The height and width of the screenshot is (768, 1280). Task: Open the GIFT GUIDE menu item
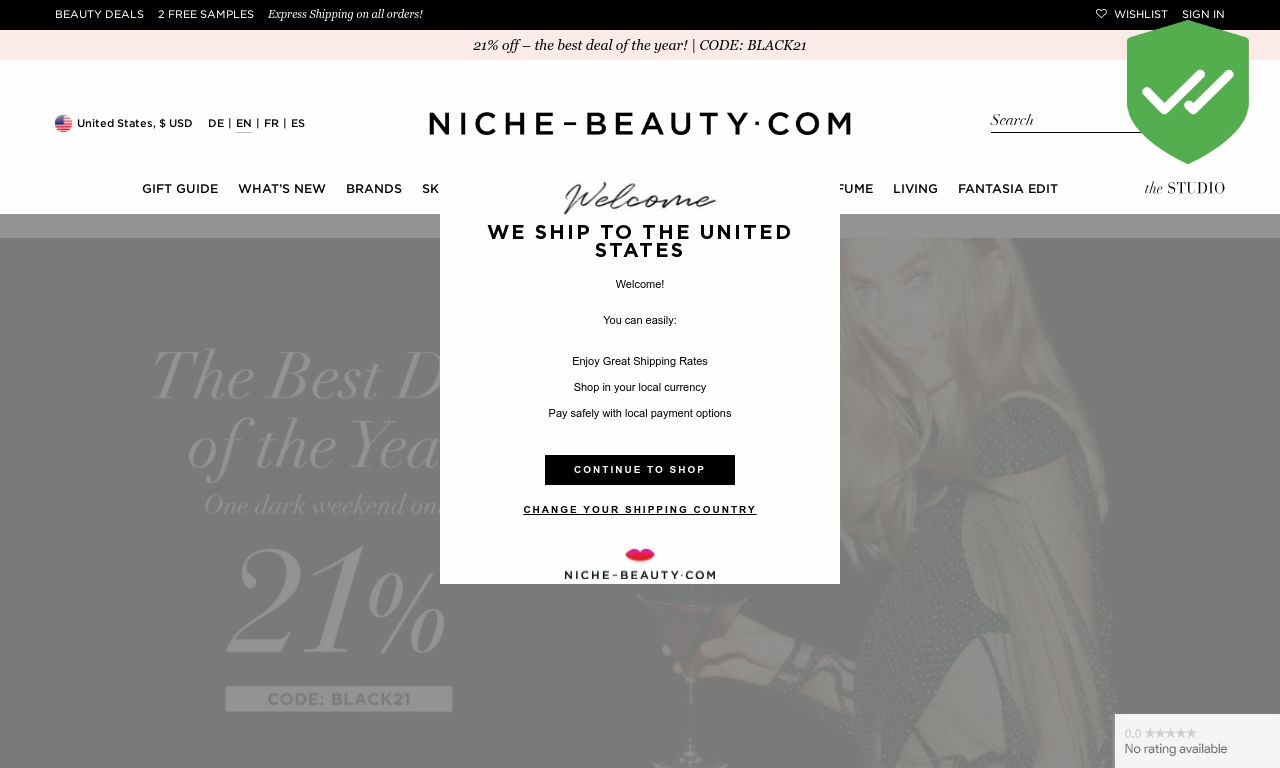coord(180,189)
